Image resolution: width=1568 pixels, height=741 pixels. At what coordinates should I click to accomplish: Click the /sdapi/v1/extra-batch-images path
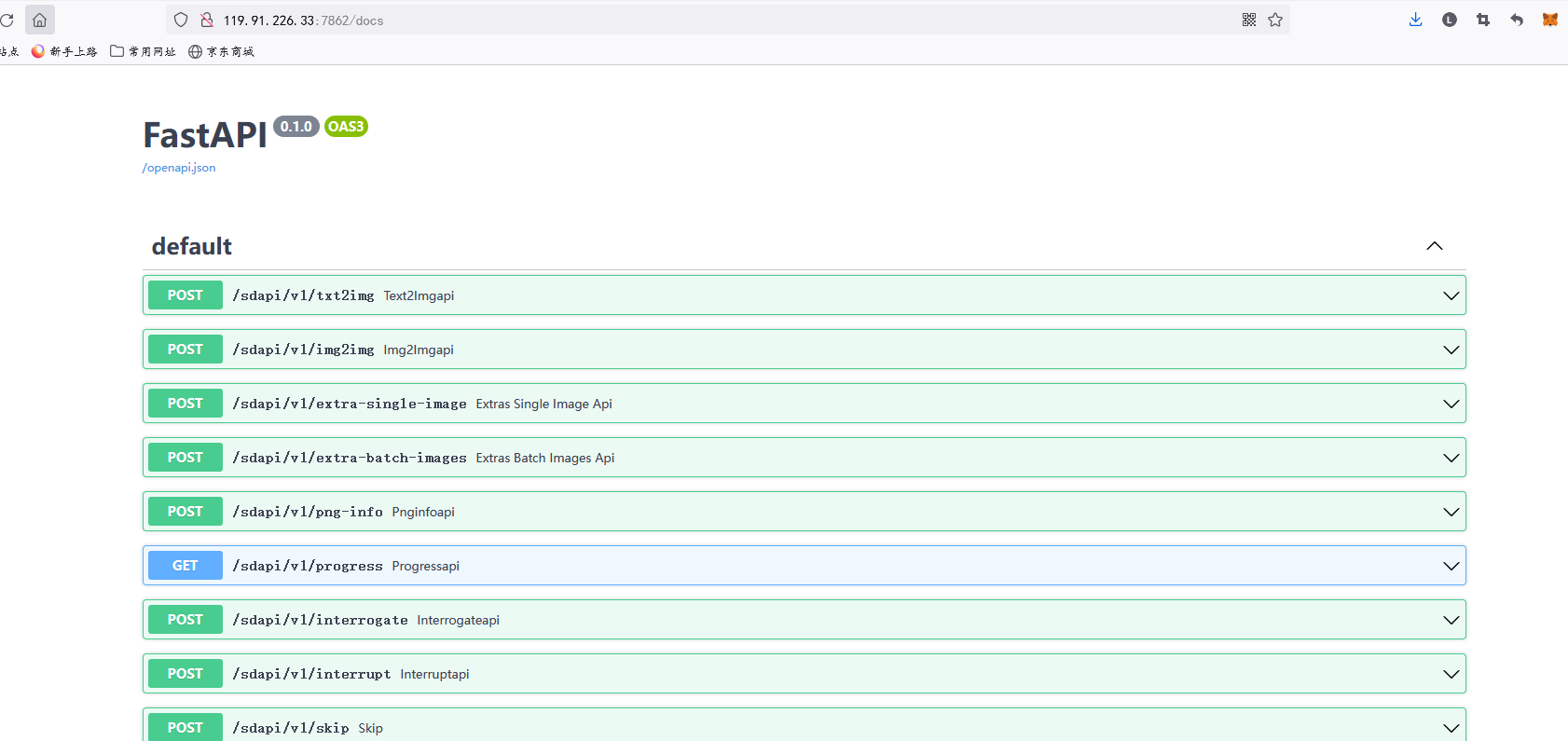[x=350, y=458]
